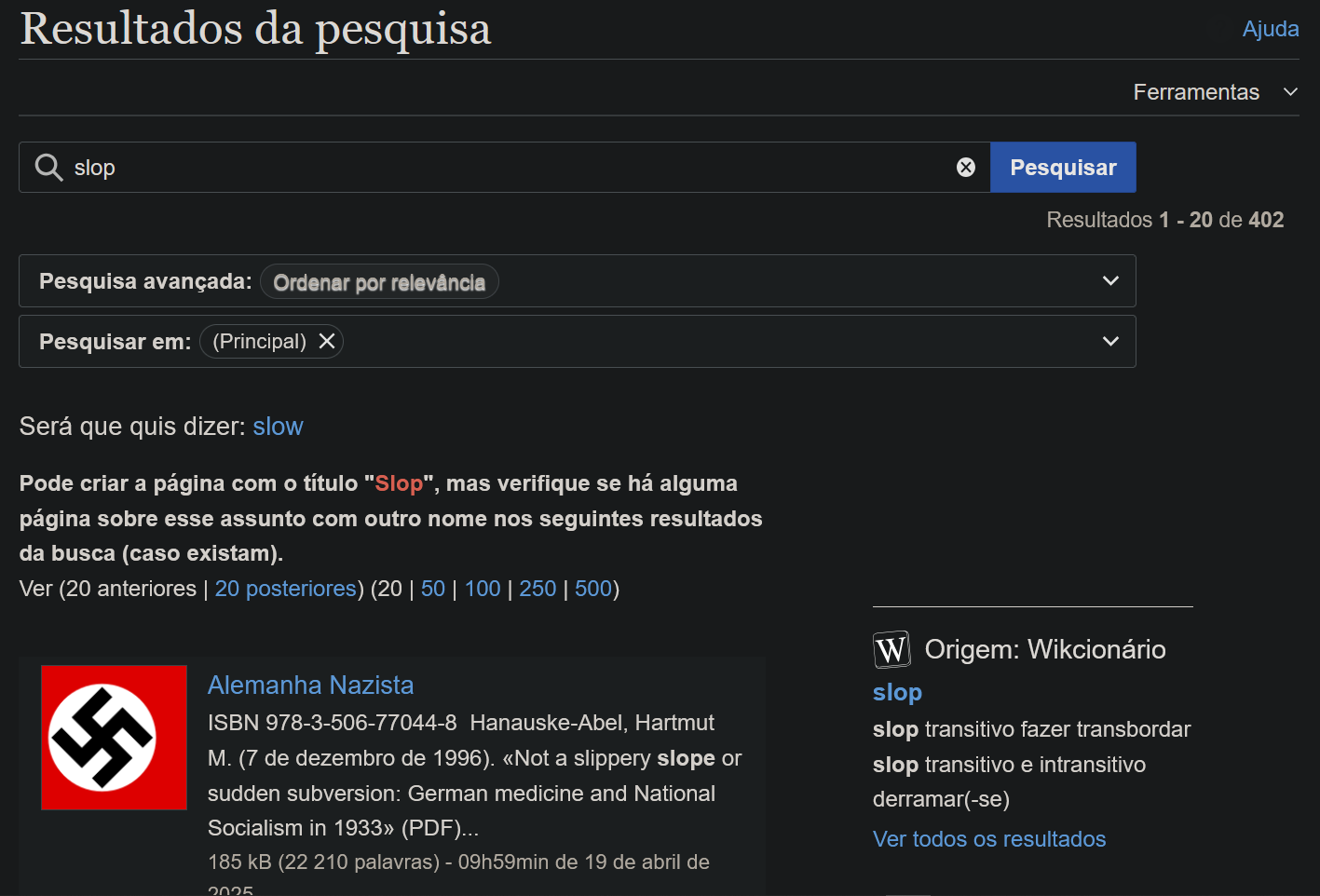This screenshot has width=1320, height=896.
Task: Click the Origem: Wikcionário heading
Action: point(1045,649)
